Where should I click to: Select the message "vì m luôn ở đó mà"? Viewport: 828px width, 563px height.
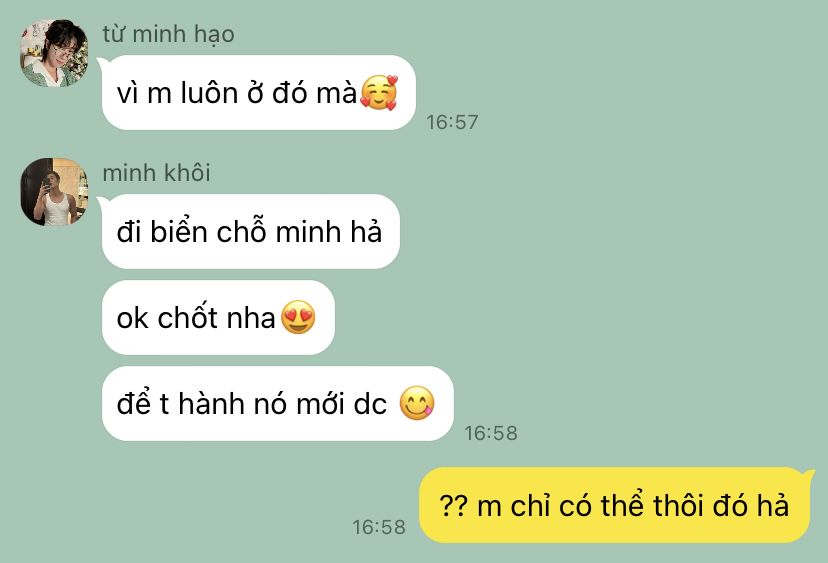click(259, 92)
